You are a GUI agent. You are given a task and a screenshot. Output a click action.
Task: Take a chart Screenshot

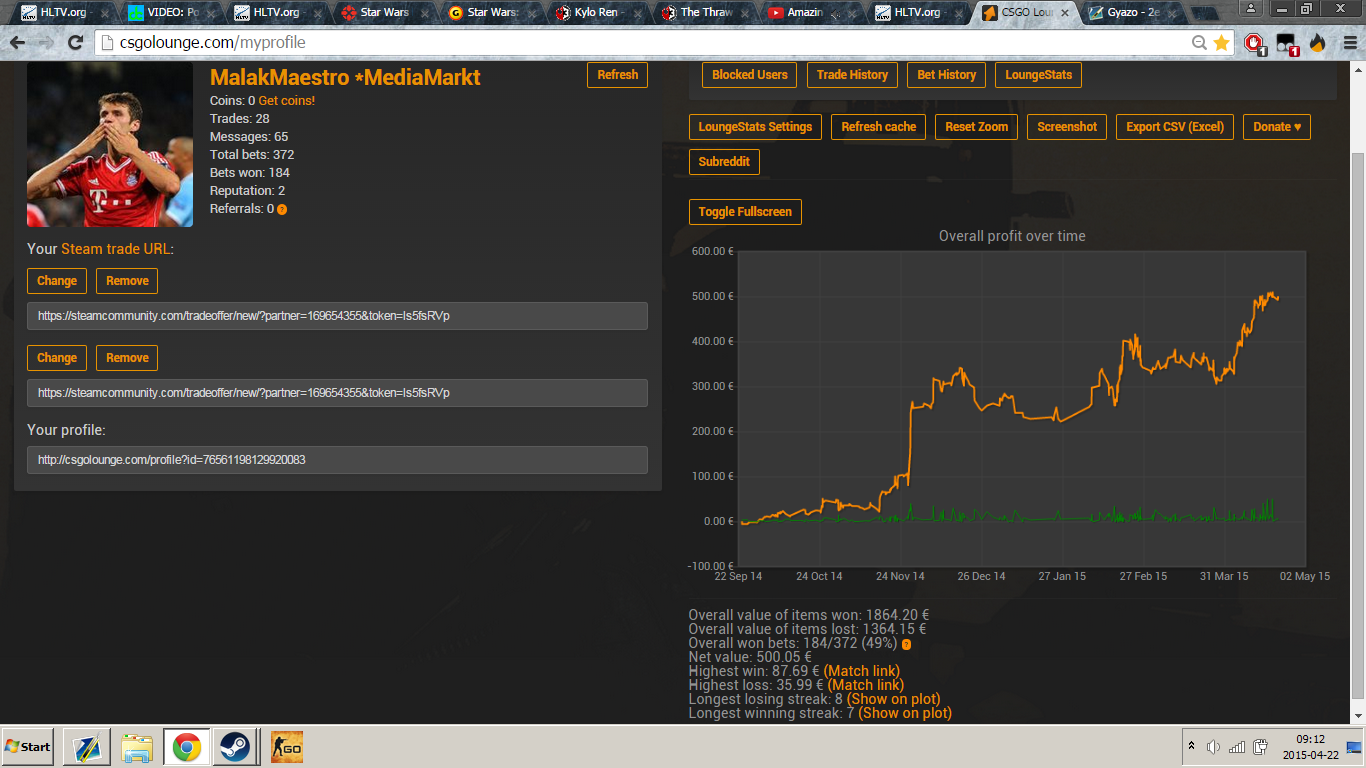1067,127
